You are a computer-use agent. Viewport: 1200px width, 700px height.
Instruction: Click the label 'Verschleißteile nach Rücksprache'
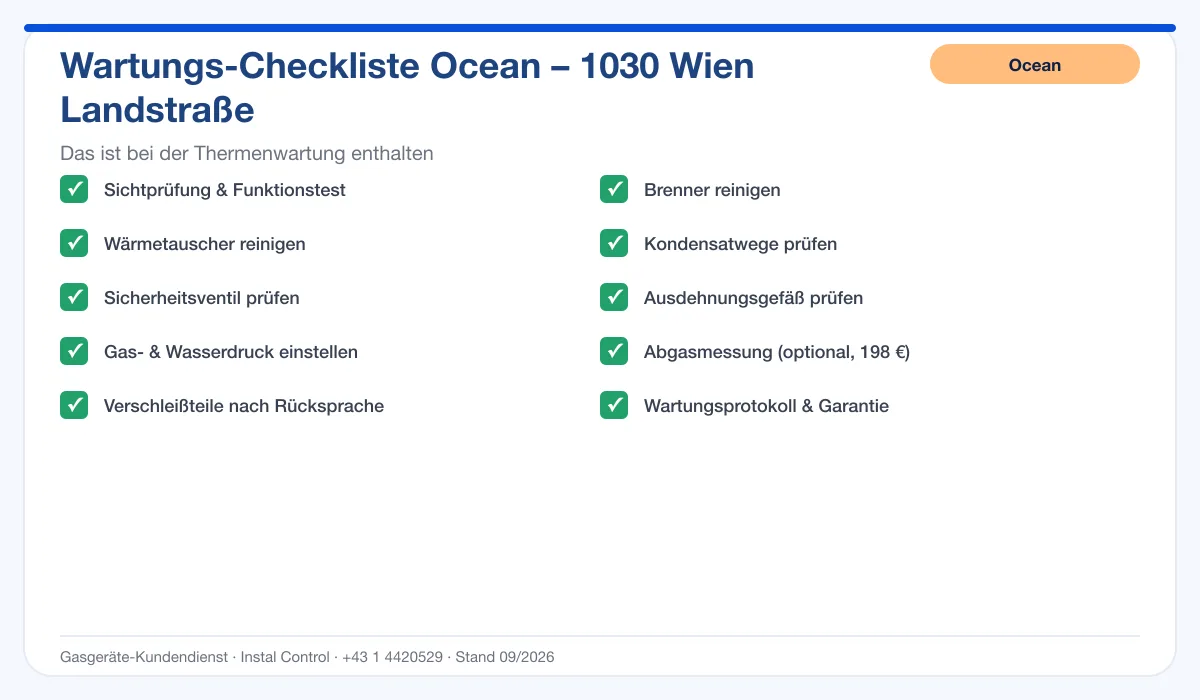pyautogui.click(x=244, y=406)
